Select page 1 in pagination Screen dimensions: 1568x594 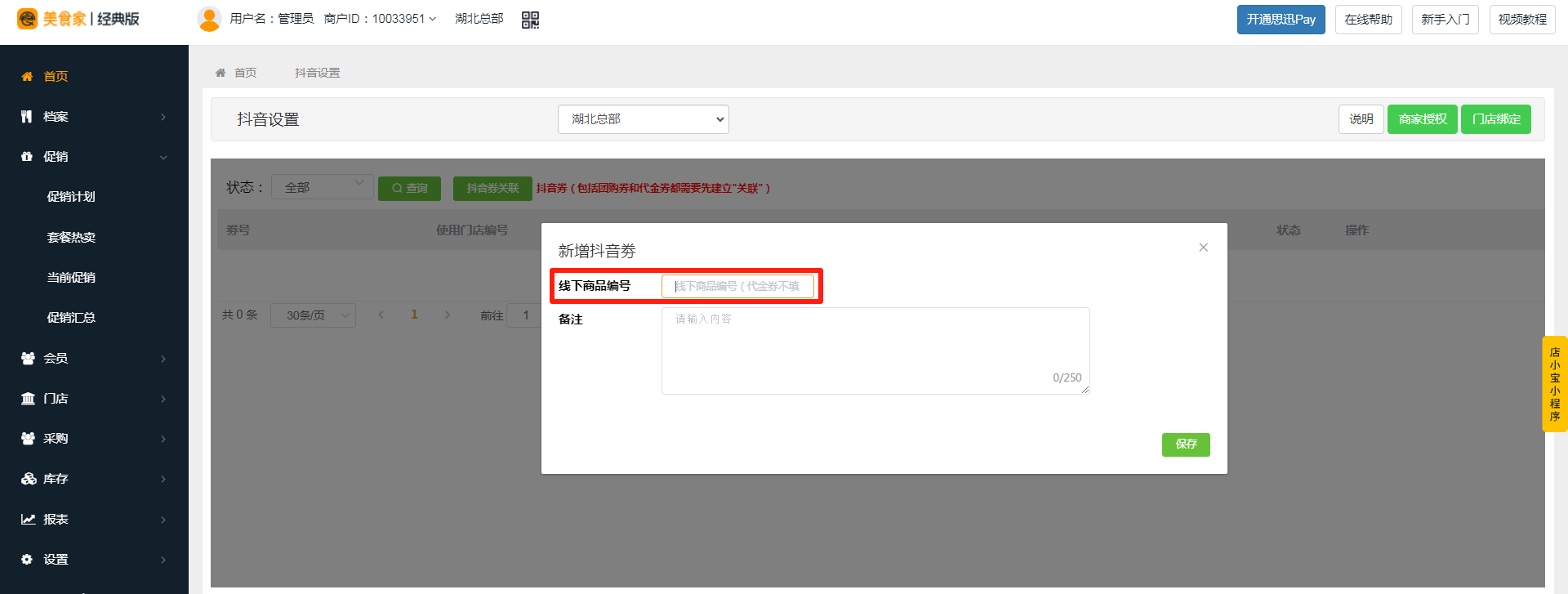[414, 315]
